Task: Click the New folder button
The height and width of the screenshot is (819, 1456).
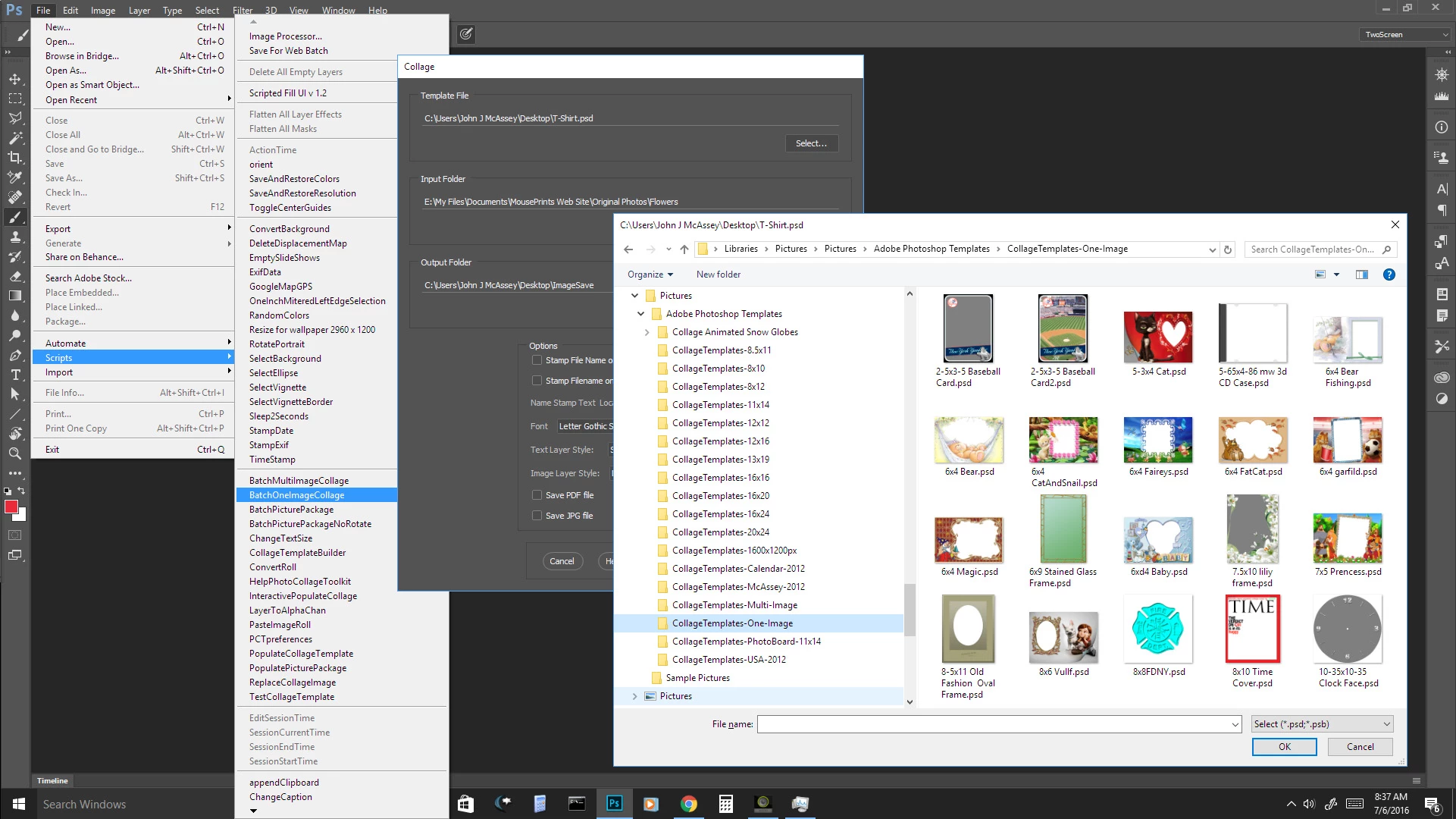Action: point(718,275)
